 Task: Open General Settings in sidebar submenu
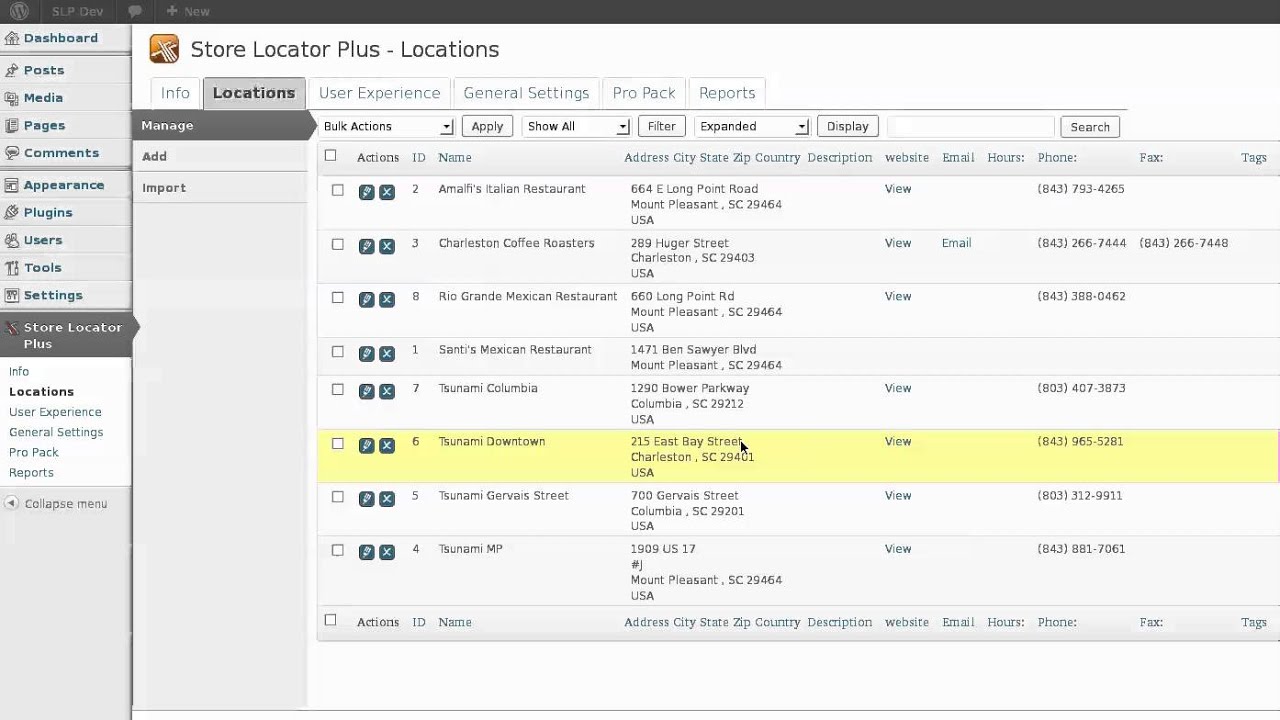tap(56, 432)
